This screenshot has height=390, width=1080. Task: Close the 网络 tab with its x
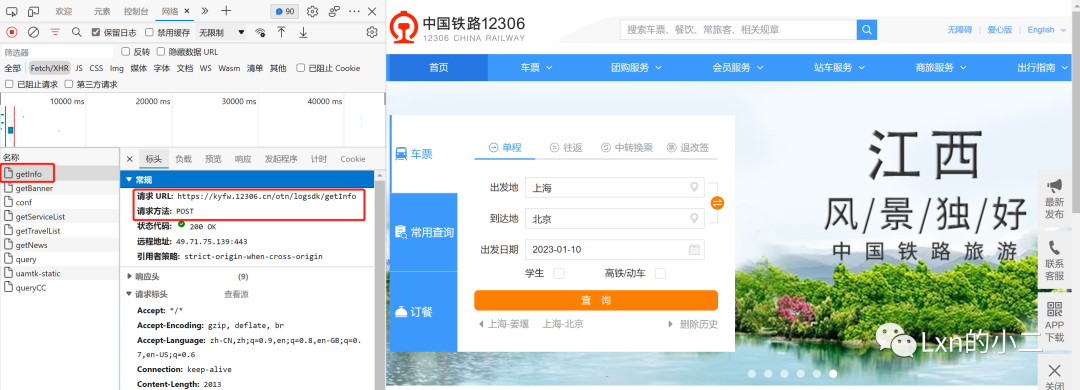188,12
